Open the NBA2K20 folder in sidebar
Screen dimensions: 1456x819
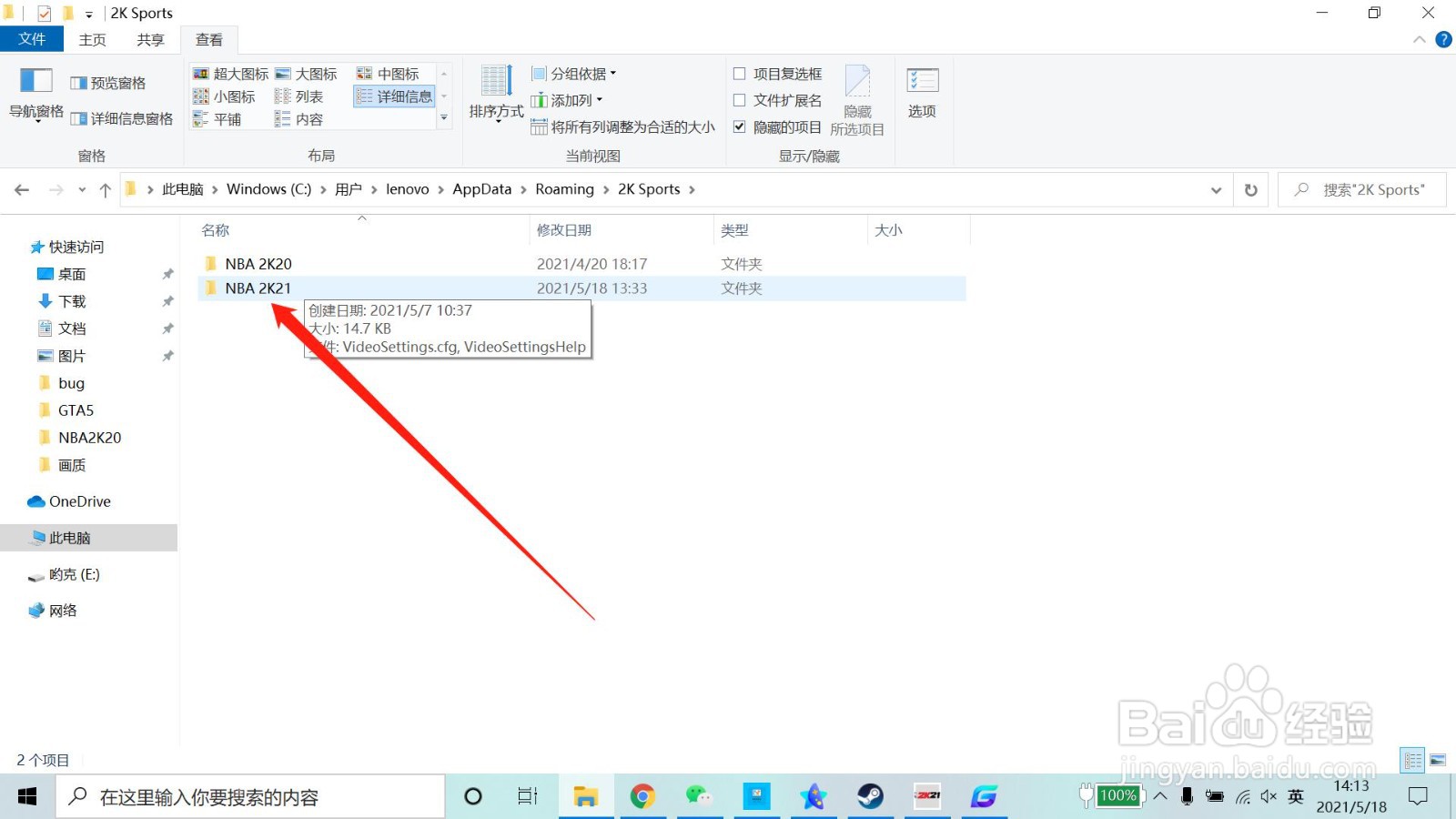[89, 438]
